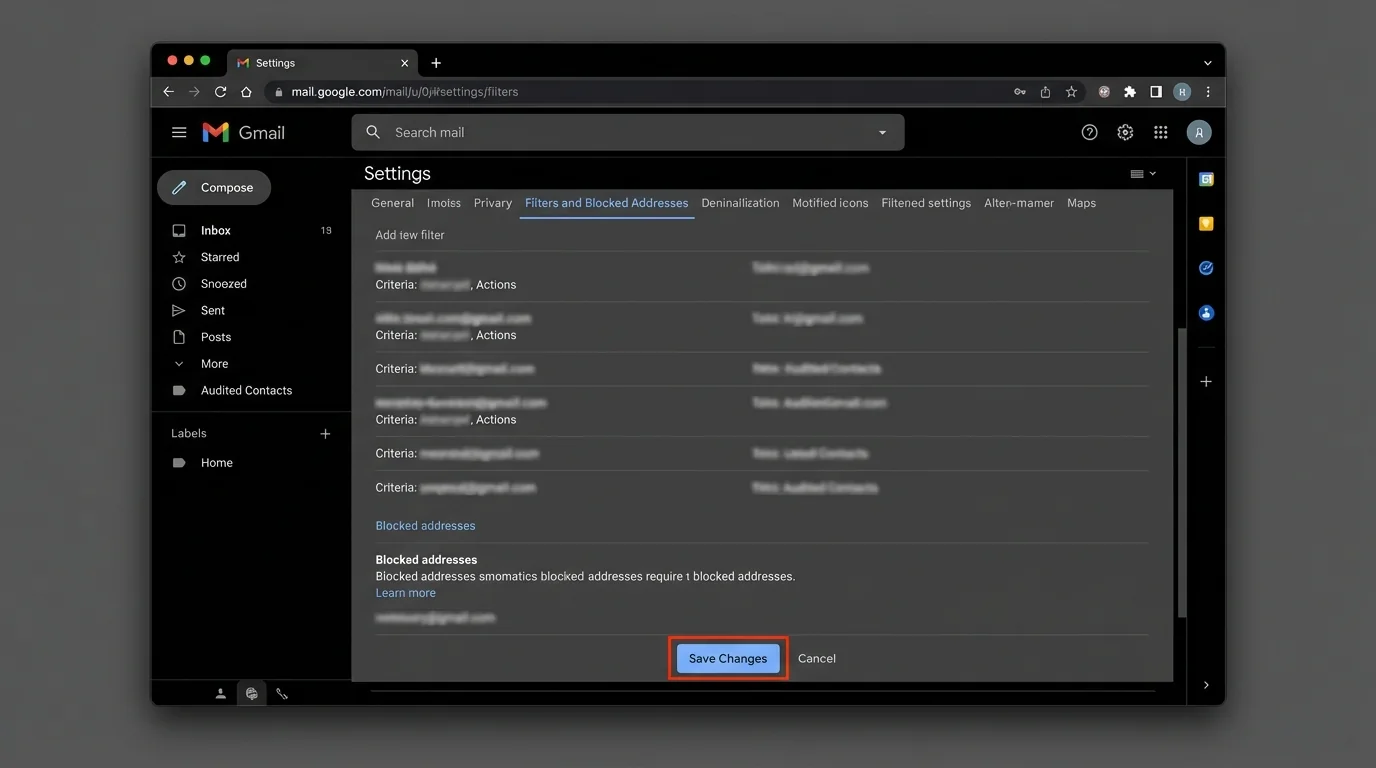Add a side panel item with the plus icon
1376x768 pixels.
click(1206, 381)
